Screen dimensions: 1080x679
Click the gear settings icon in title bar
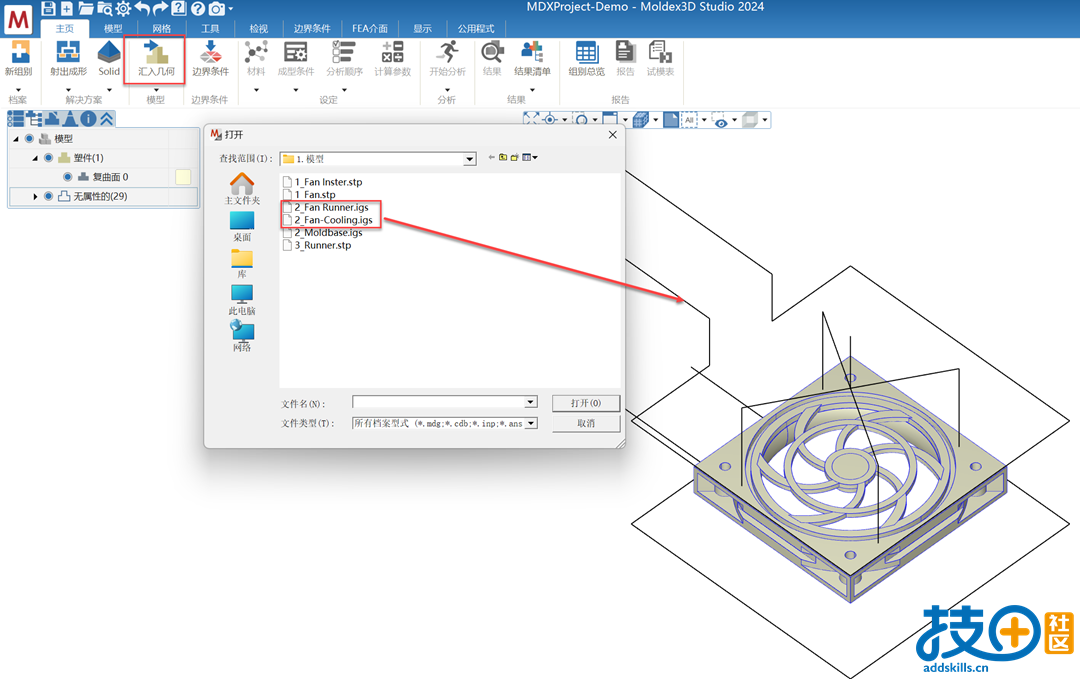[x=123, y=8]
